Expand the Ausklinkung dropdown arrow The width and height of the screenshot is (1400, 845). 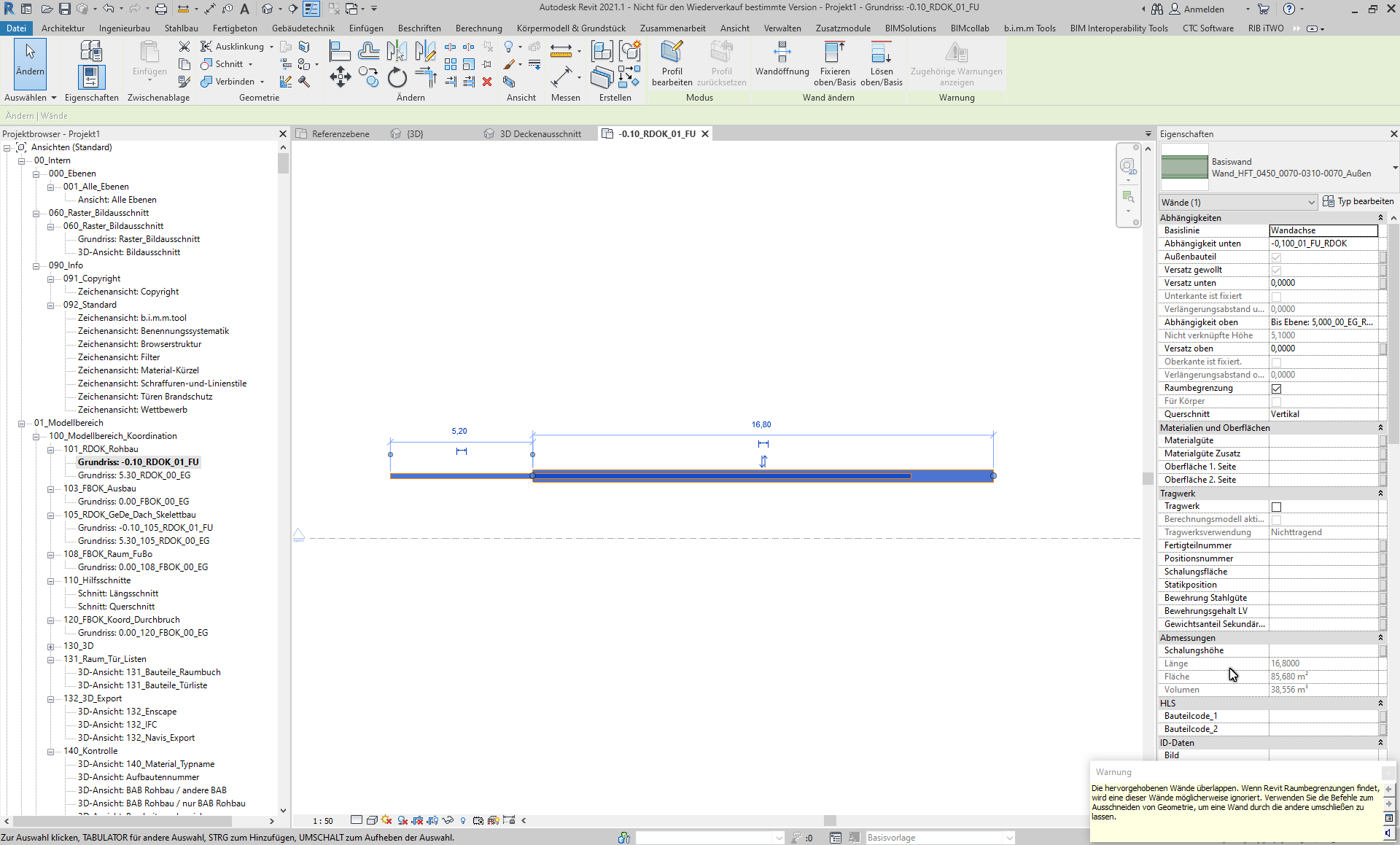[x=271, y=47]
